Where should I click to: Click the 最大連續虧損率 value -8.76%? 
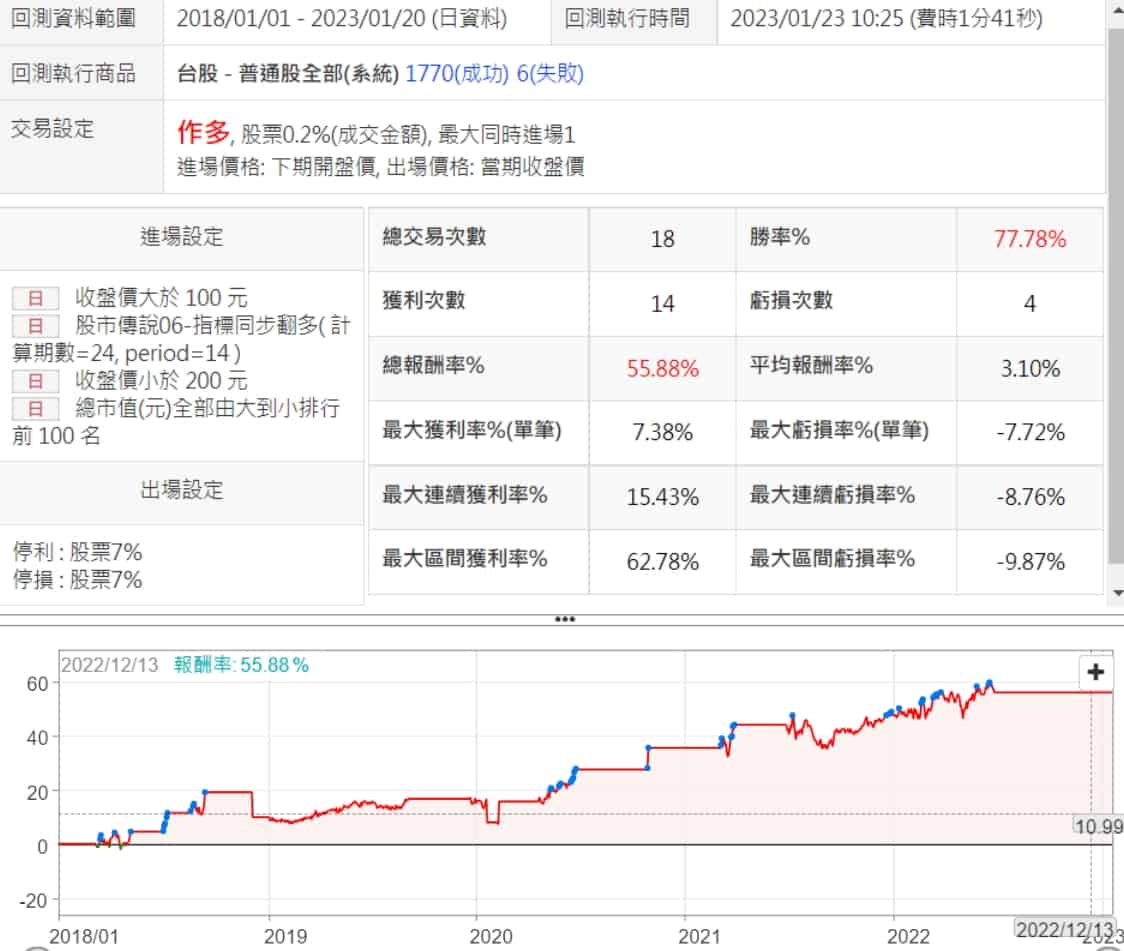click(1030, 497)
